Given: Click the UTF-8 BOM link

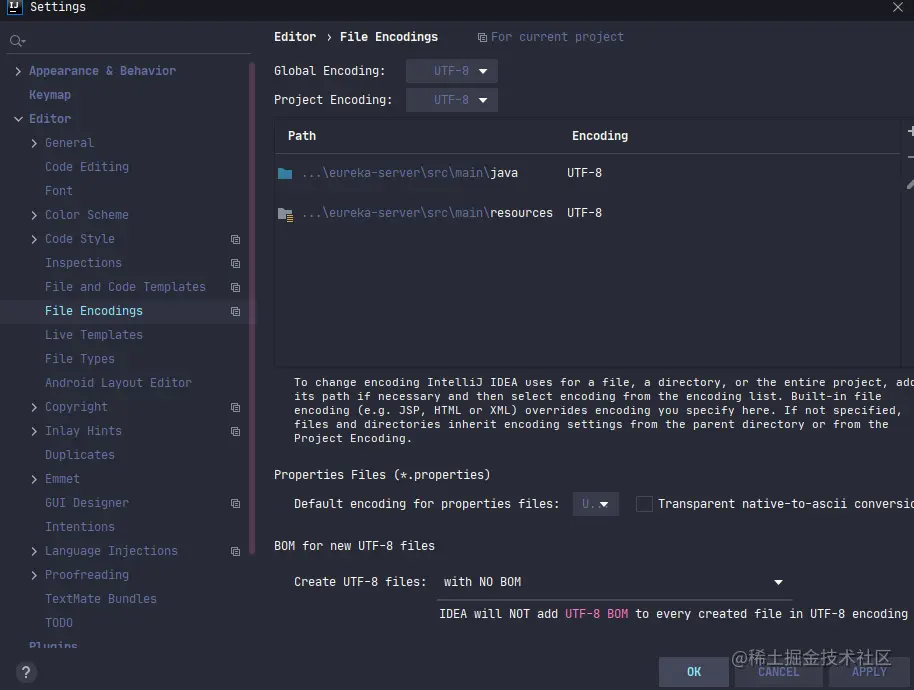Looking at the screenshot, I should [x=596, y=614].
